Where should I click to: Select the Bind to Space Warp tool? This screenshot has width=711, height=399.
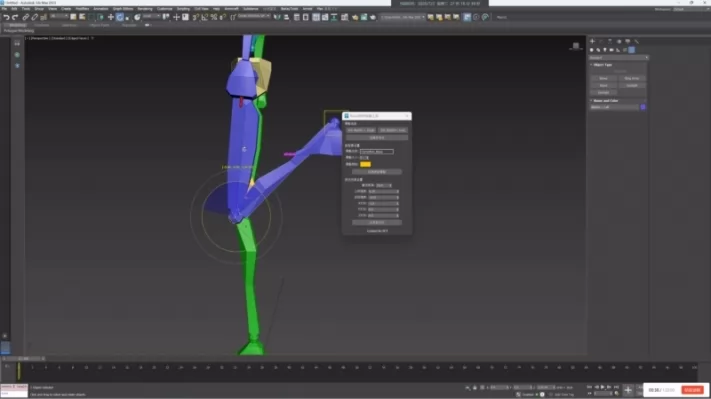[x=44, y=17]
